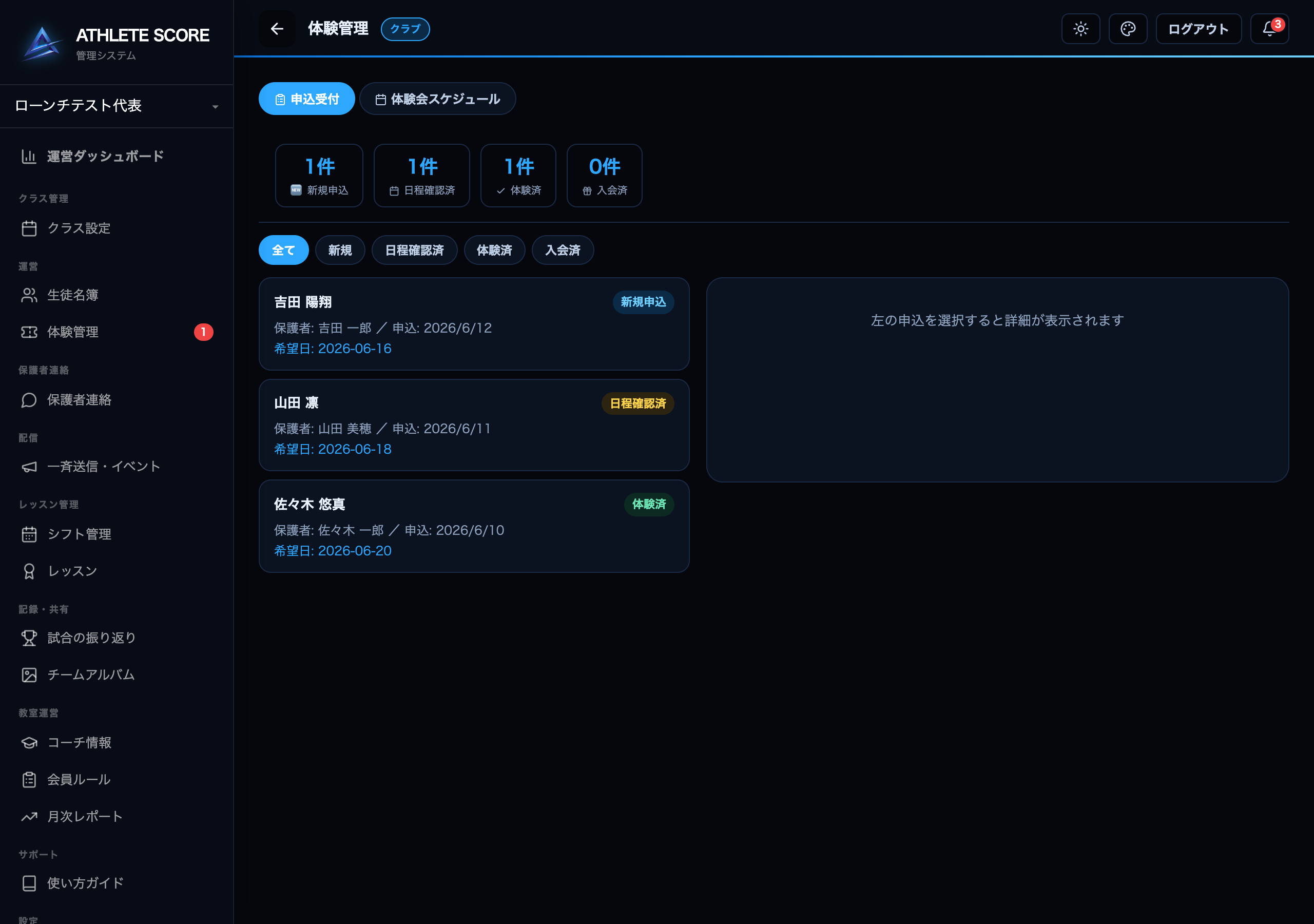Open notifications bell with 3 badge

(1269, 29)
